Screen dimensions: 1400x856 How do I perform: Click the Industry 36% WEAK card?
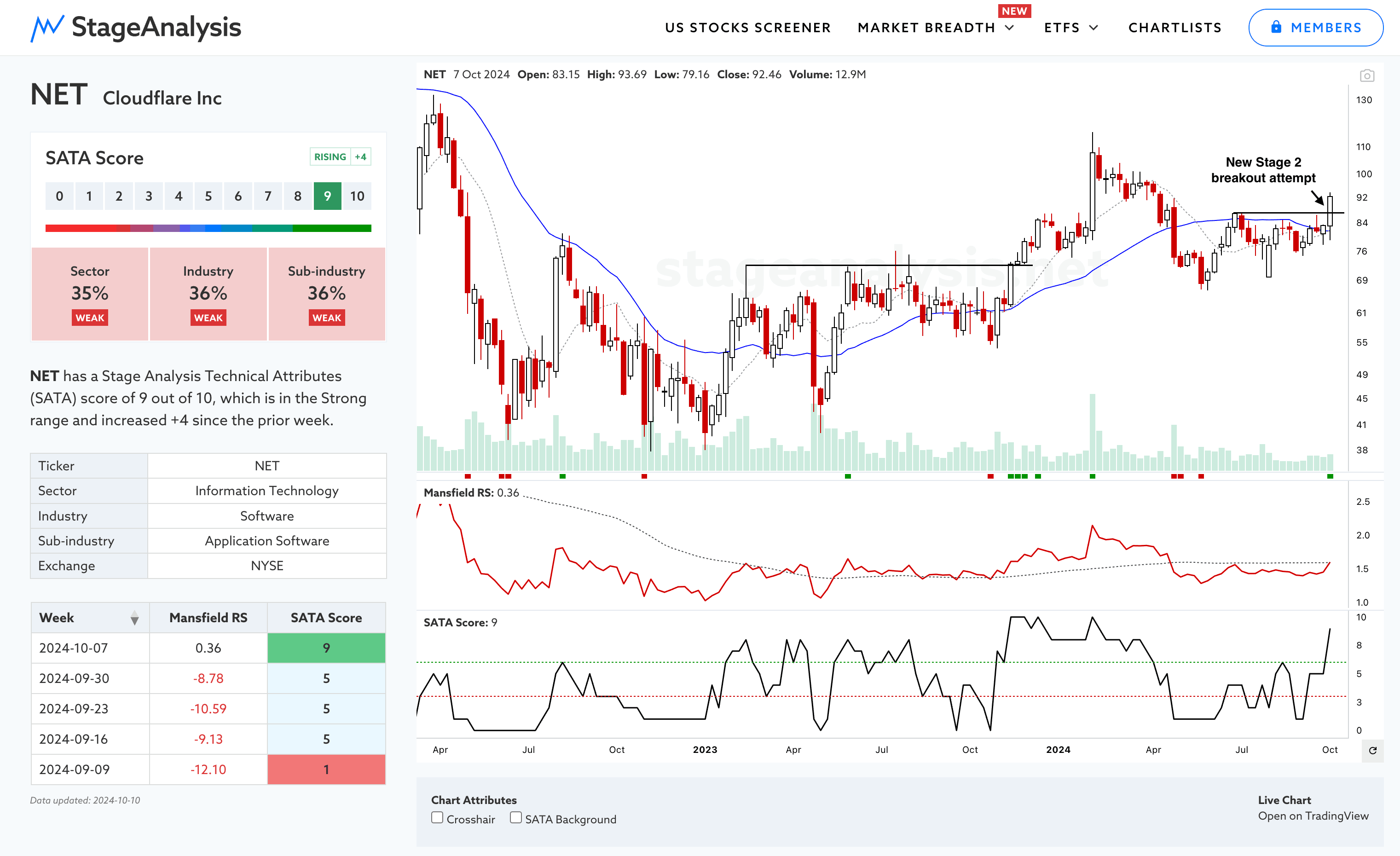(x=208, y=294)
